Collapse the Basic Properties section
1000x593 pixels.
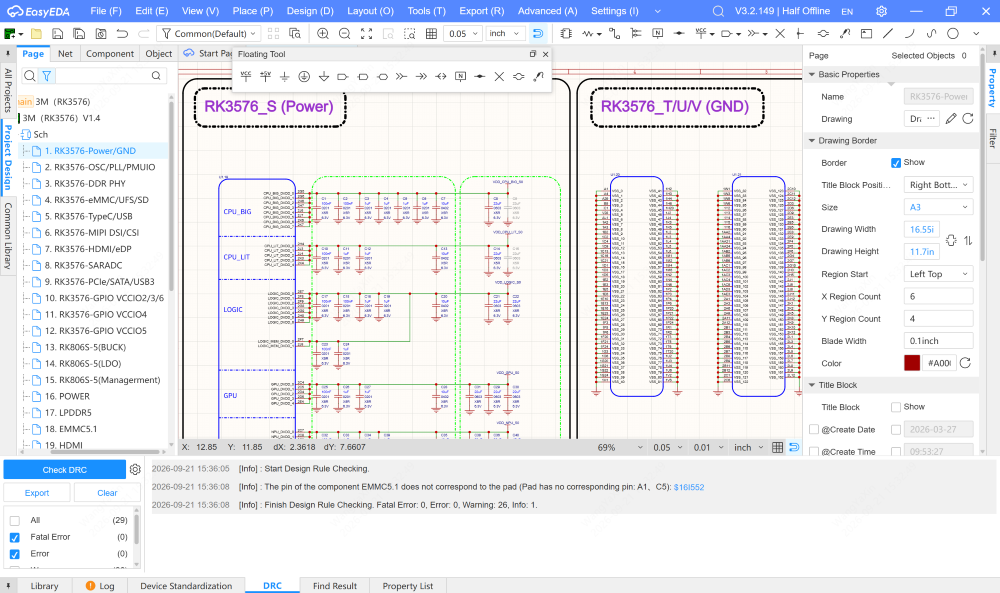pyautogui.click(x=812, y=75)
